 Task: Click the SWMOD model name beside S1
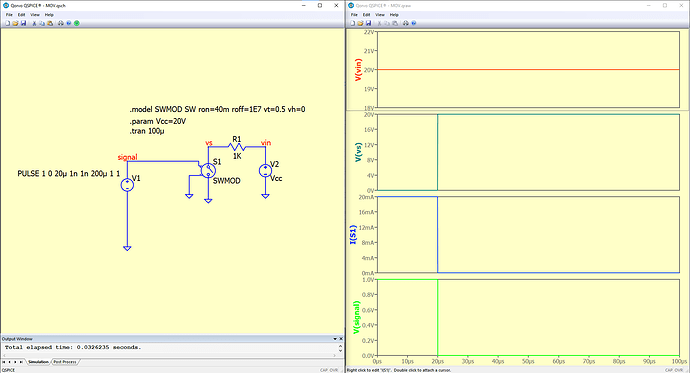[227, 181]
